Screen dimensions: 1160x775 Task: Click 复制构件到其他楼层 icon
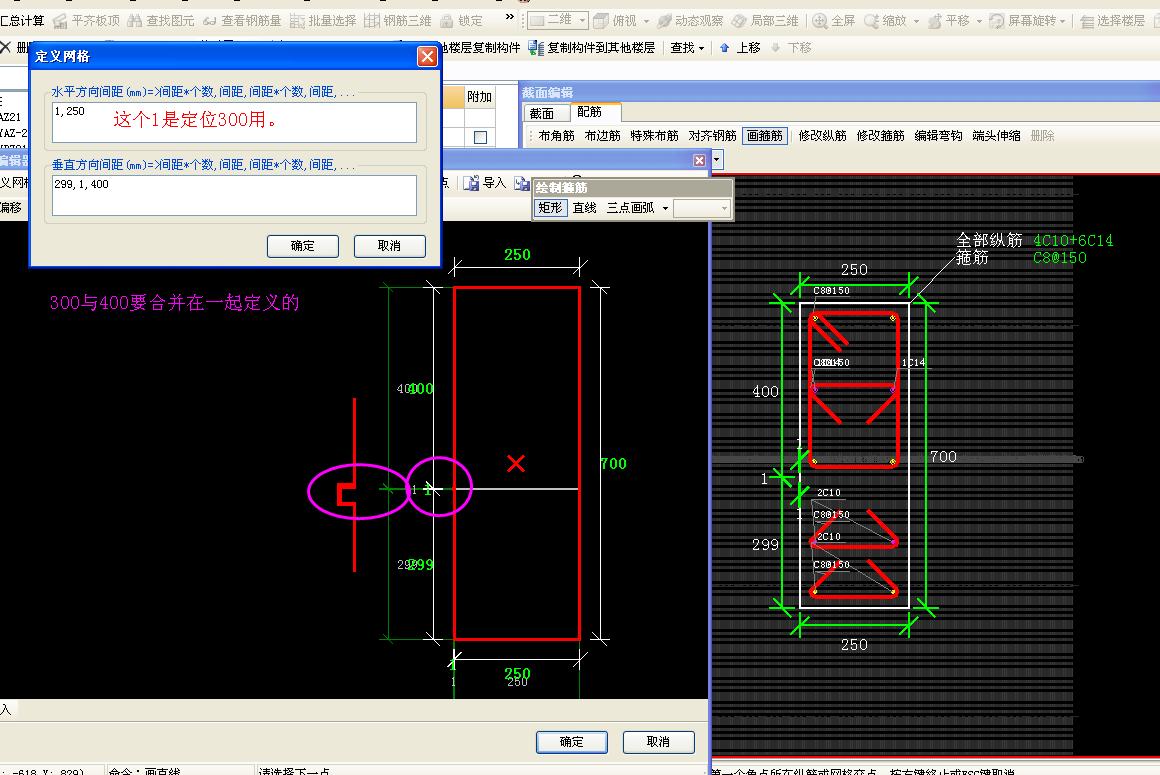pyautogui.click(x=536, y=47)
